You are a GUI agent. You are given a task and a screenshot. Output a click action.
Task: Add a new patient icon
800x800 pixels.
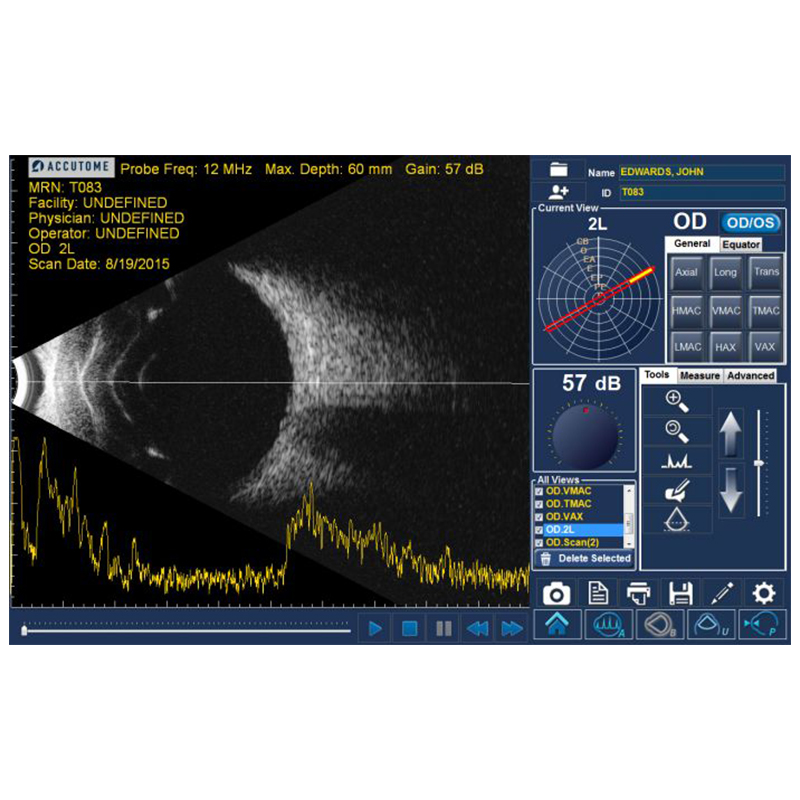558,192
